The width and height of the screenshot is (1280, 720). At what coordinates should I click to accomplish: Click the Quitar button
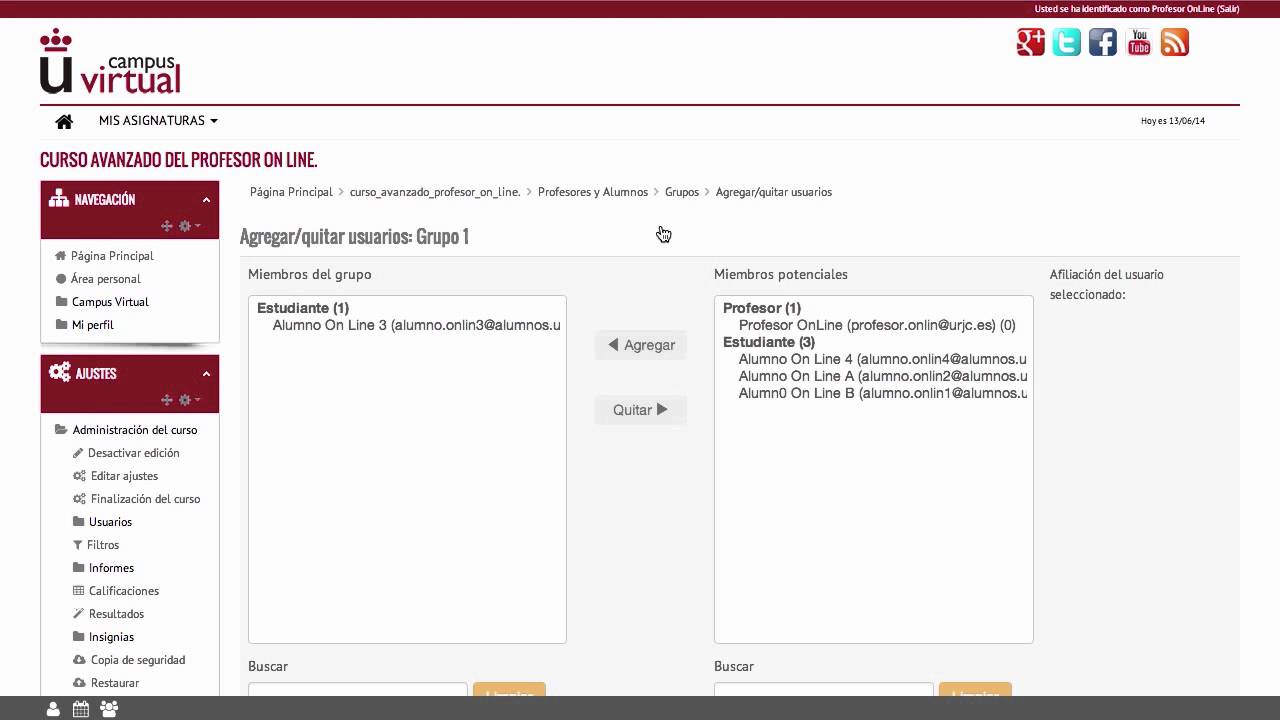point(641,410)
